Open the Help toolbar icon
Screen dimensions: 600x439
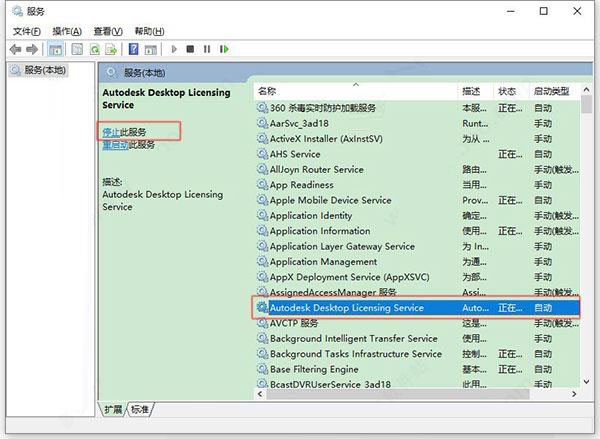(x=132, y=48)
